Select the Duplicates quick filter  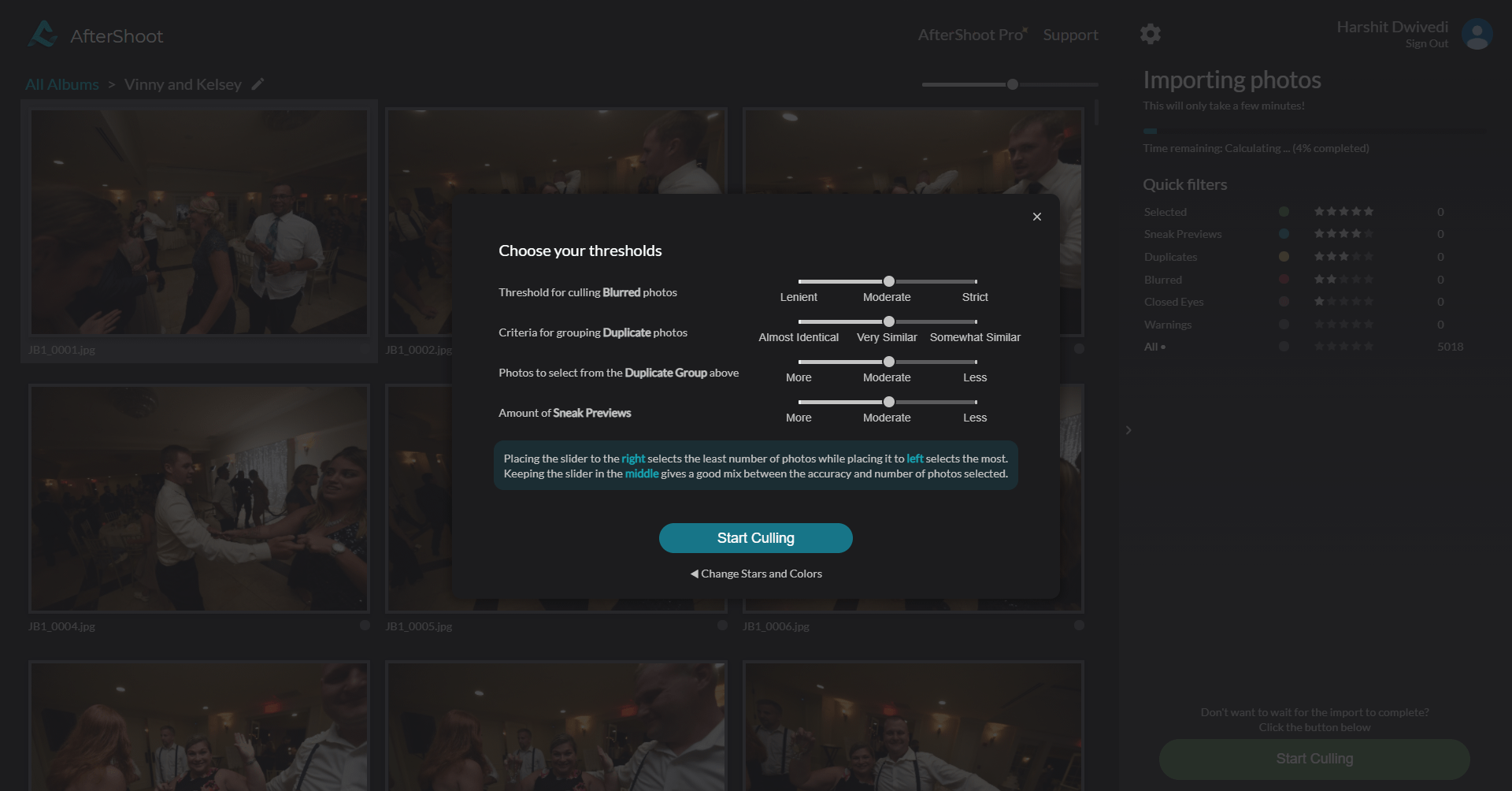[1170, 257]
